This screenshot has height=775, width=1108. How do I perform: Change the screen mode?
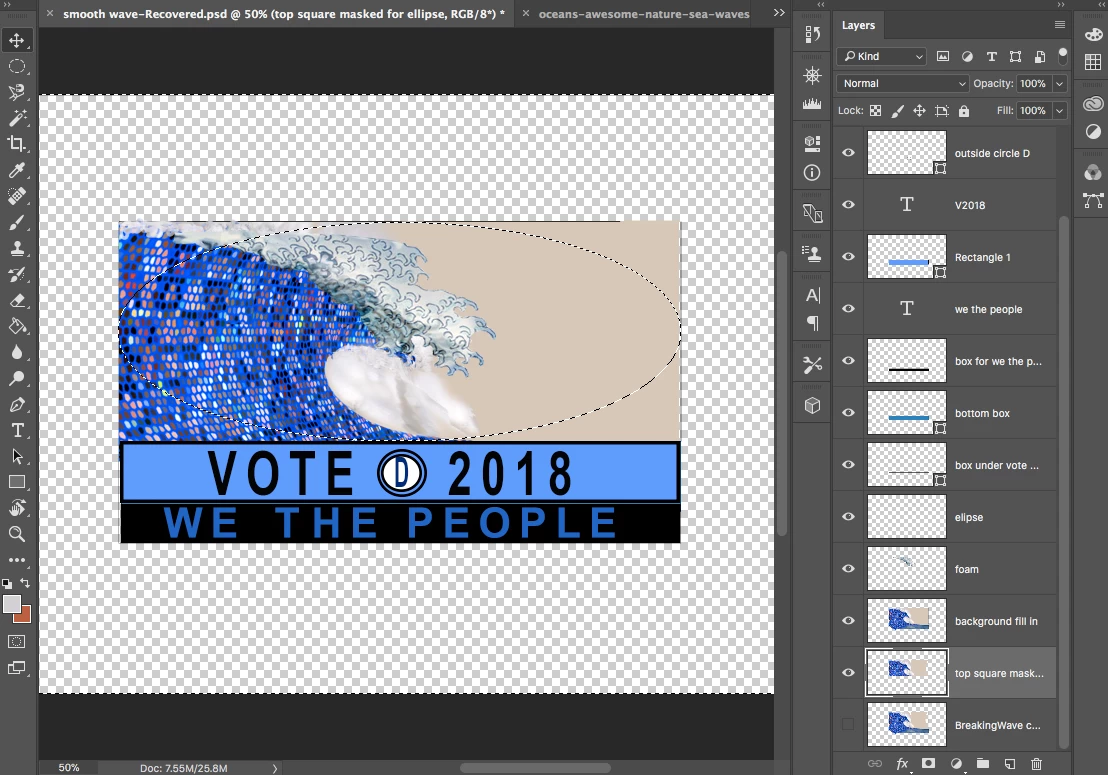pos(17,668)
